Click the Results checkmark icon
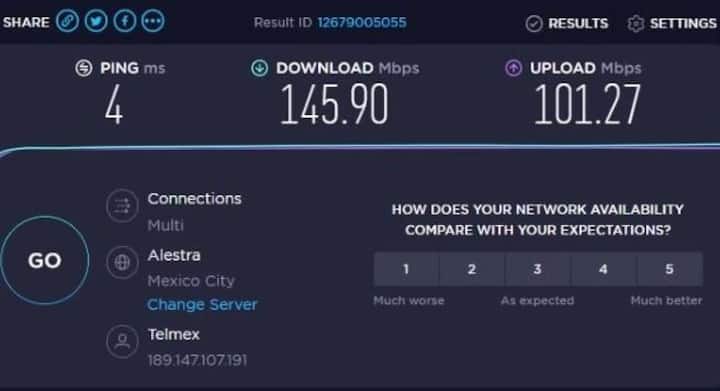The width and height of the screenshot is (720, 391). pos(534,23)
